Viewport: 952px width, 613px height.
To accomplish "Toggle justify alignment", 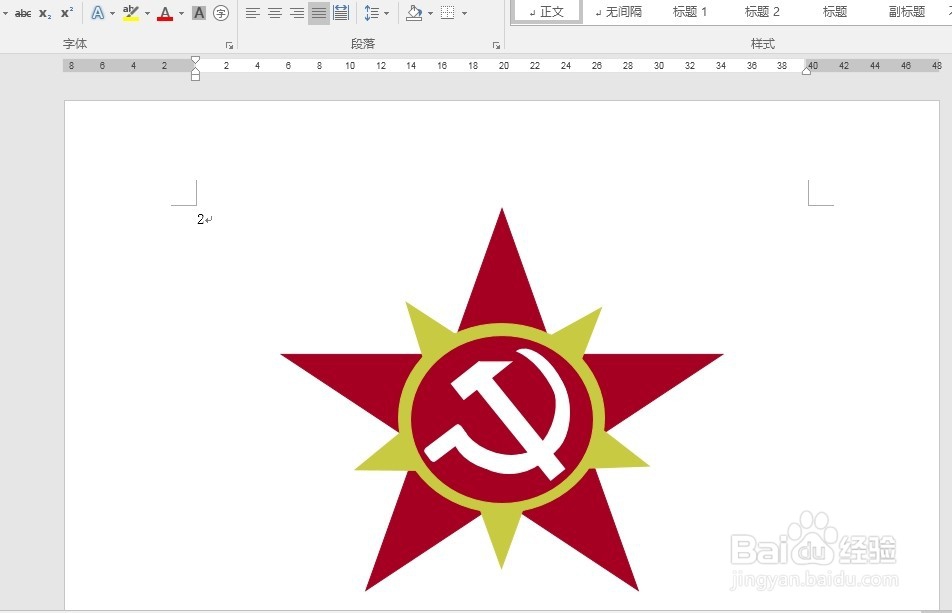I will pyautogui.click(x=319, y=13).
